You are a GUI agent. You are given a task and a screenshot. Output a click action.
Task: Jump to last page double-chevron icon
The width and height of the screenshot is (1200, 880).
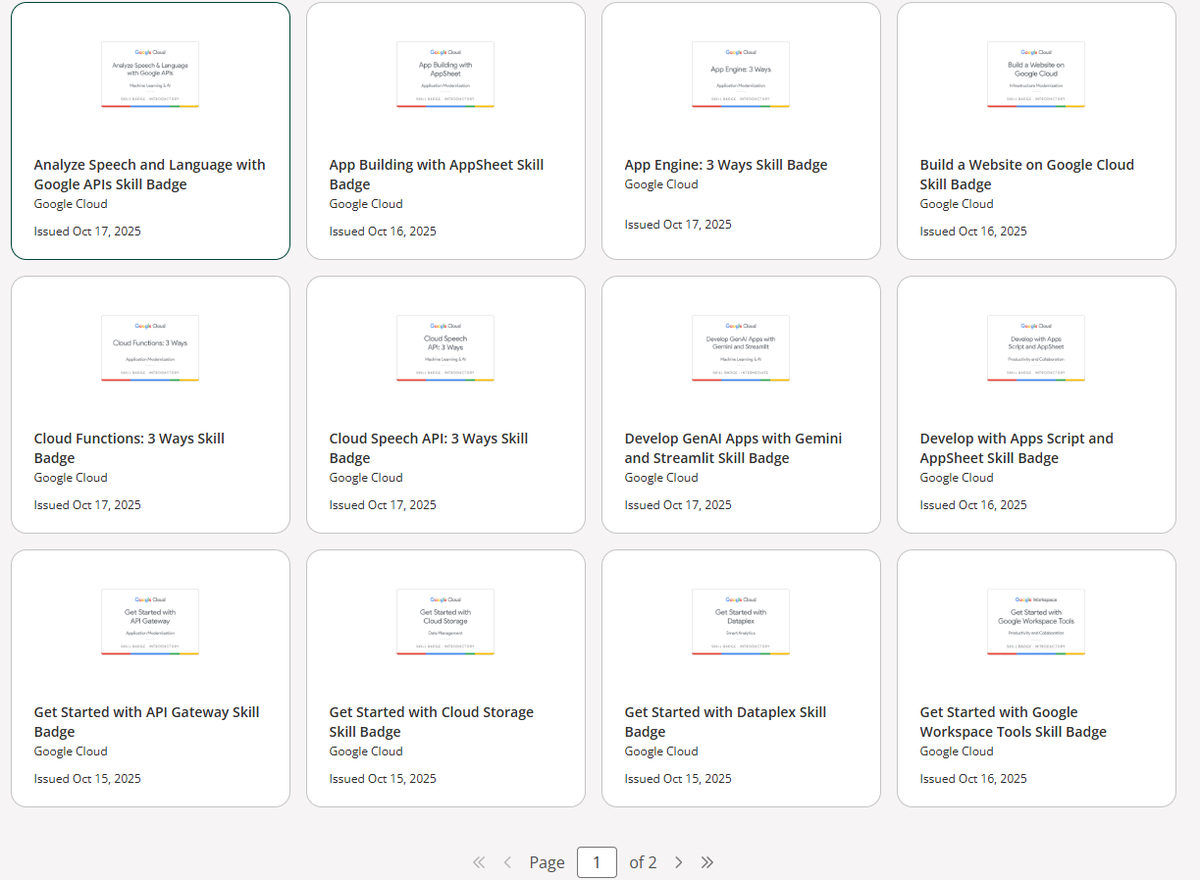[x=707, y=862]
